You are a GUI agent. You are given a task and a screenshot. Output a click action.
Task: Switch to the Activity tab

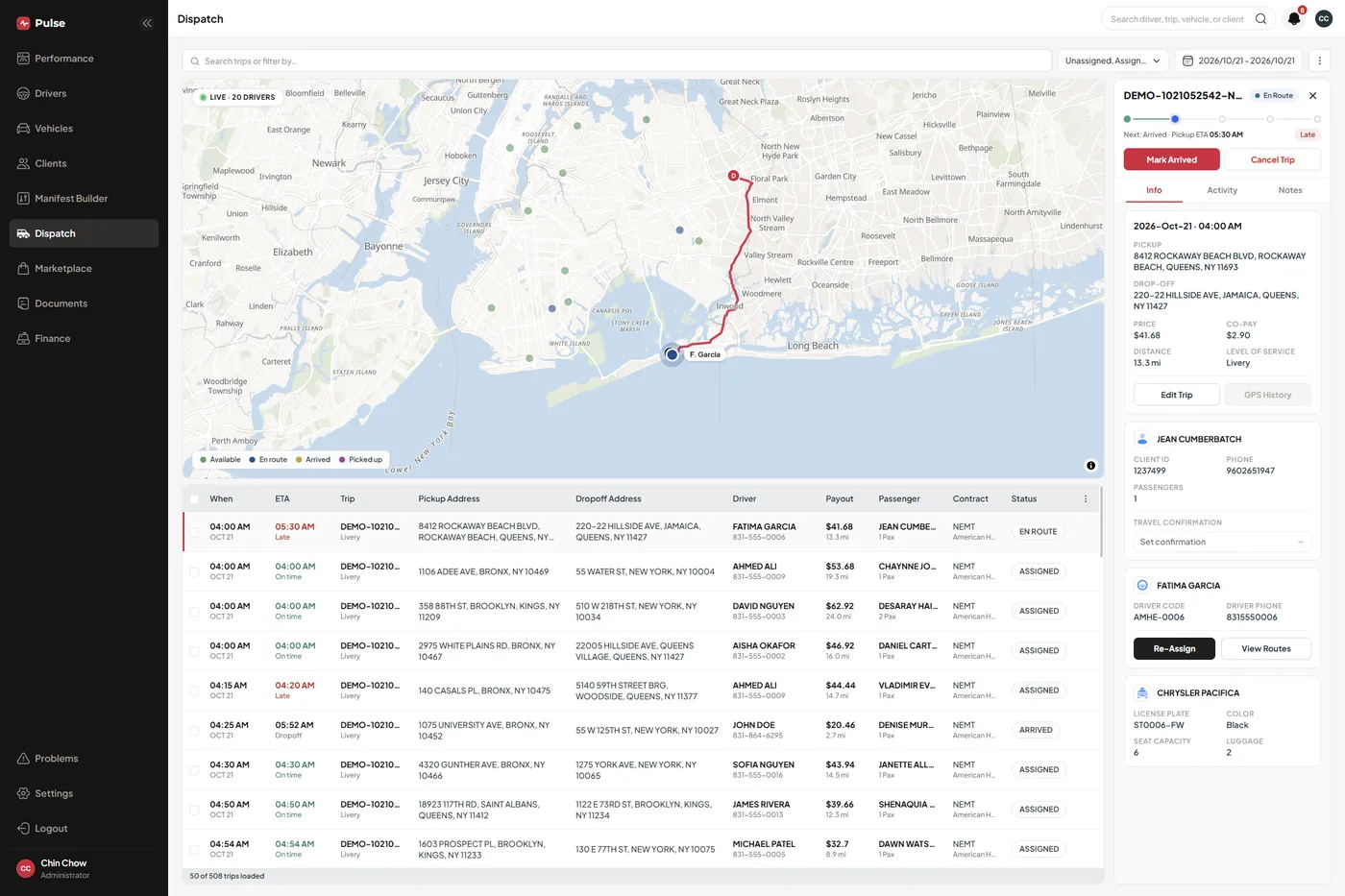coord(1222,190)
